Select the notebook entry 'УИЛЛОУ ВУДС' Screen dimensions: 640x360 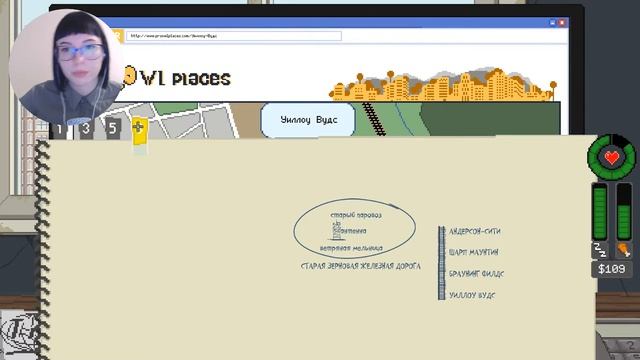coord(472,295)
